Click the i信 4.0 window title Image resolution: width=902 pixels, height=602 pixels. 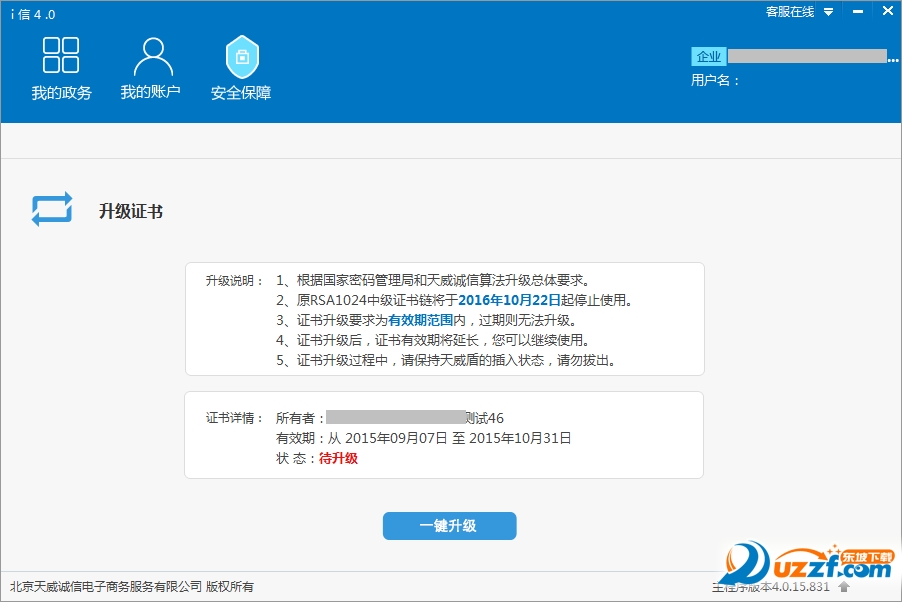coord(33,14)
